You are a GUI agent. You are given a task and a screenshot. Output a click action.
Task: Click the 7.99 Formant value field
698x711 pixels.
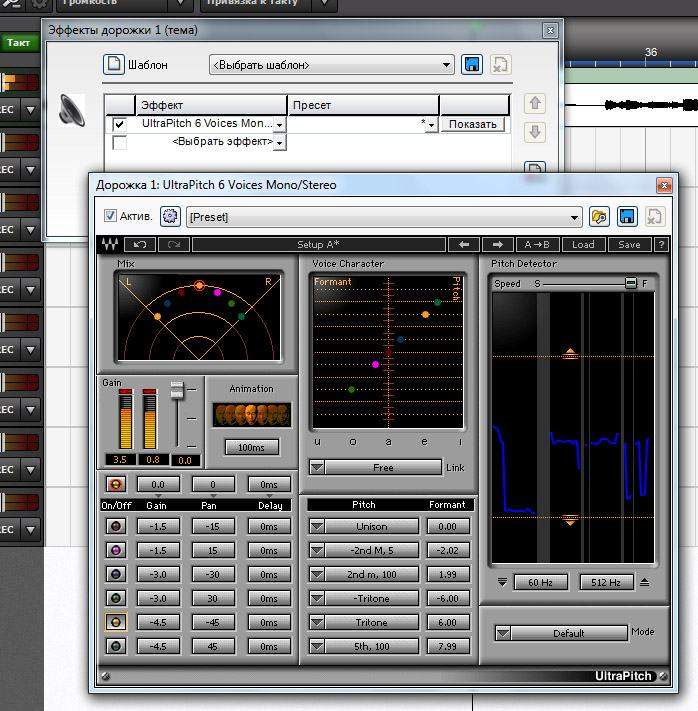[x=447, y=647]
